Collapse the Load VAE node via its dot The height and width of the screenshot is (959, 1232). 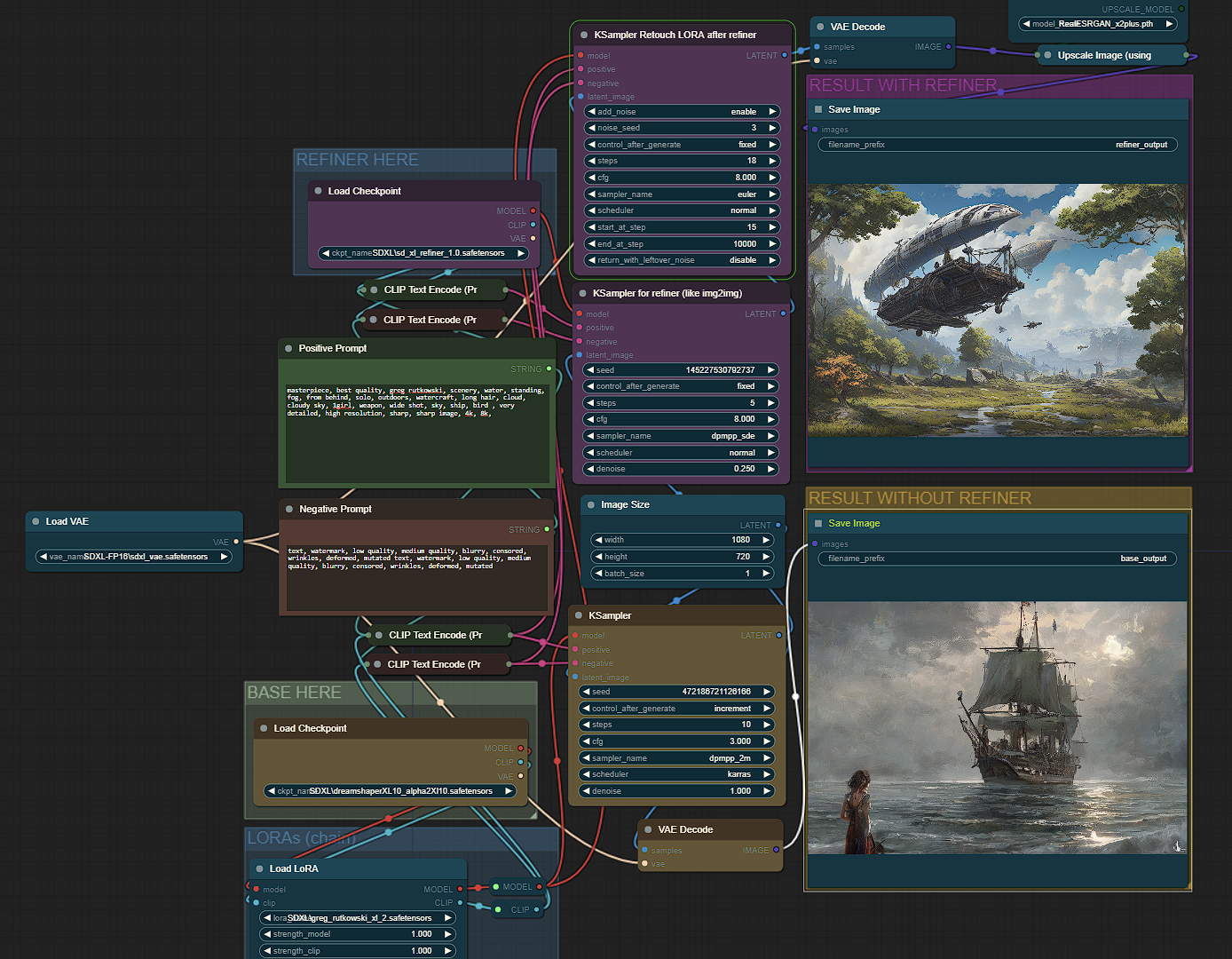tap(36, 522)
